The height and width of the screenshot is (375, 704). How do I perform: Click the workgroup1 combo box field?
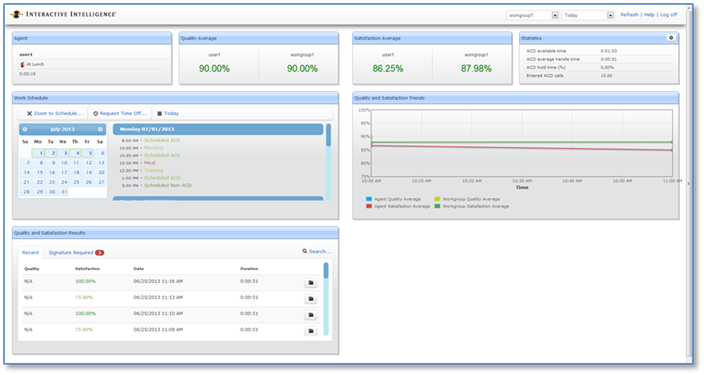[532, 15]
